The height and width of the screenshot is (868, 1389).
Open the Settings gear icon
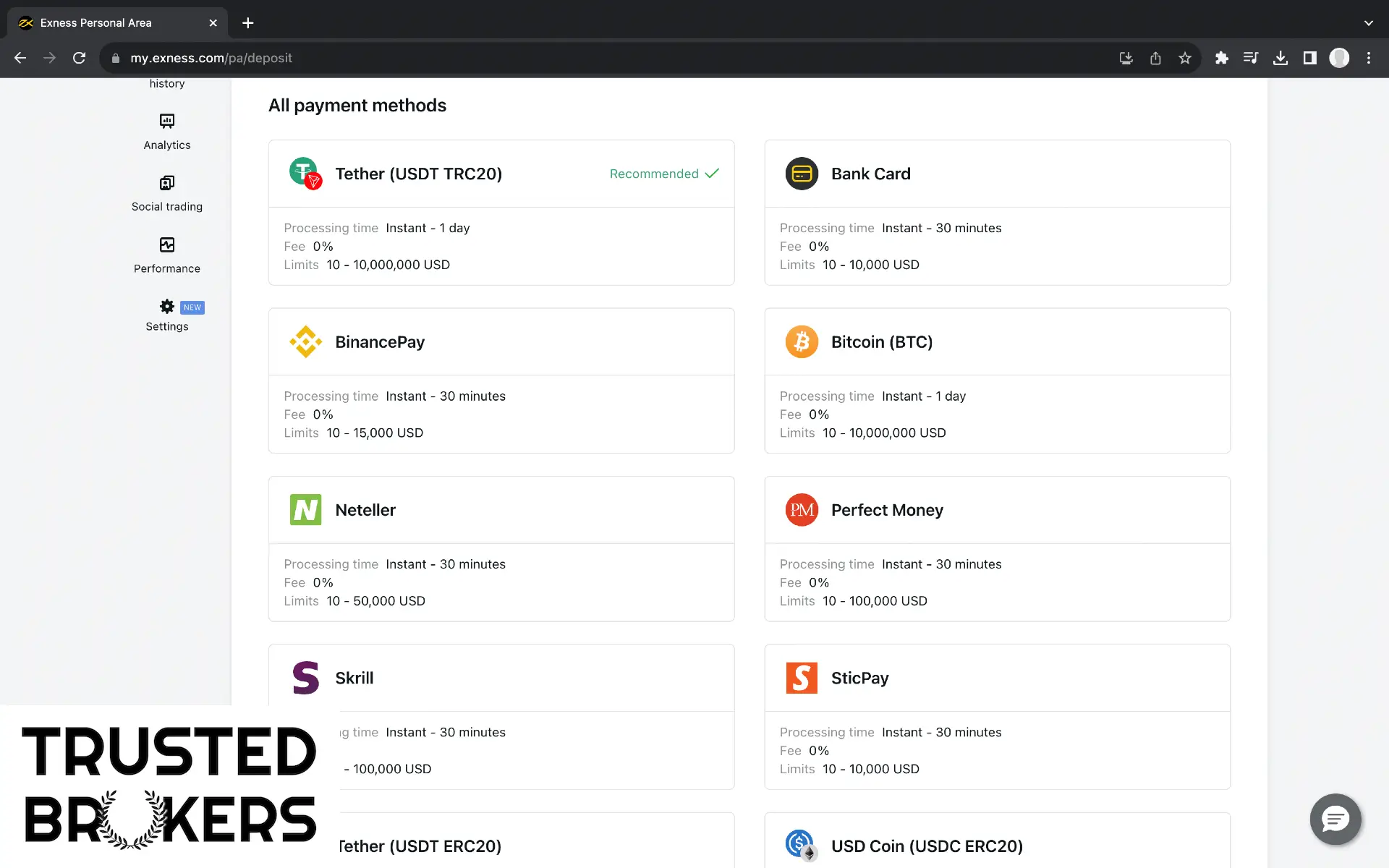click(x=167, y=306)
